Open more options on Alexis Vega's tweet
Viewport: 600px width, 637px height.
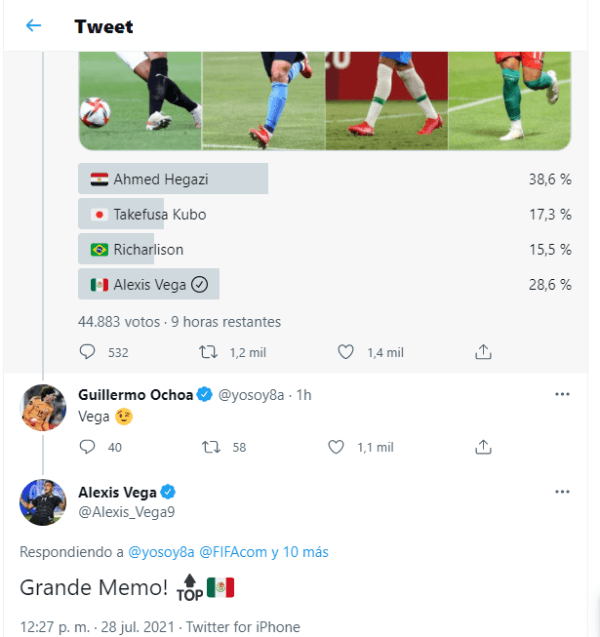point(562,493)
